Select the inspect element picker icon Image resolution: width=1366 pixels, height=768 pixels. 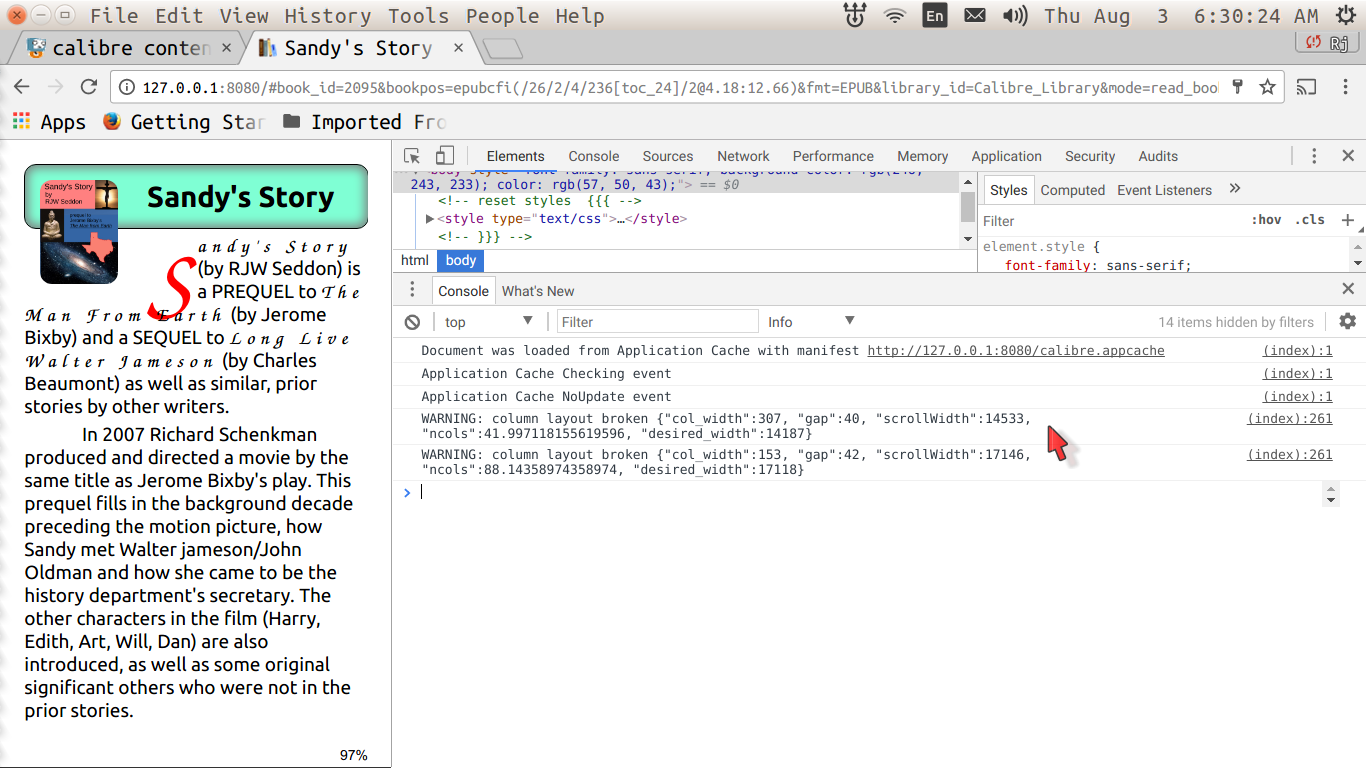pyautogui.click(x=412, y=156)
